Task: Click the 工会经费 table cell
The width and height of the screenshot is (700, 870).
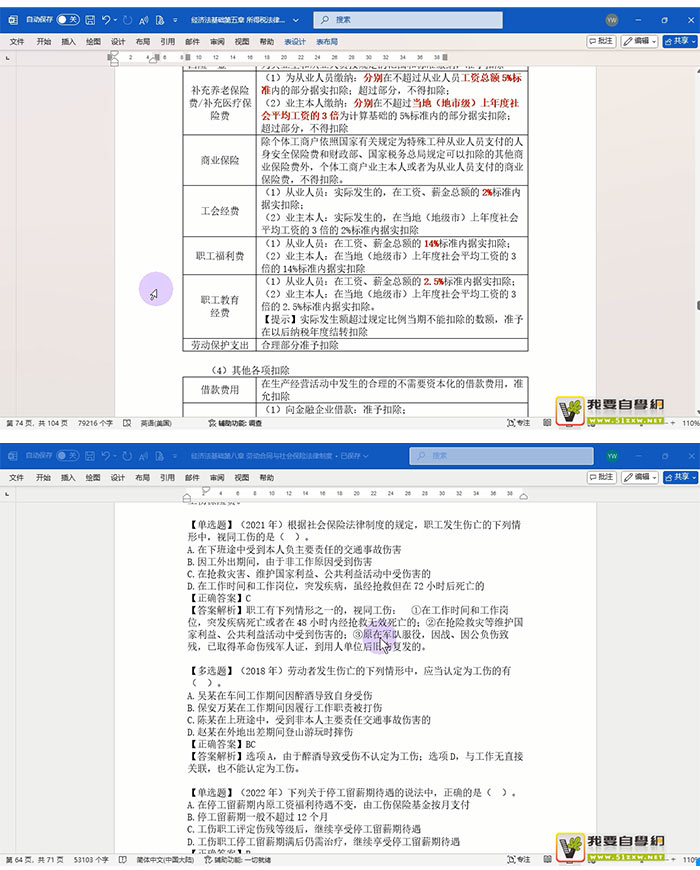Action: click(220, 211)
